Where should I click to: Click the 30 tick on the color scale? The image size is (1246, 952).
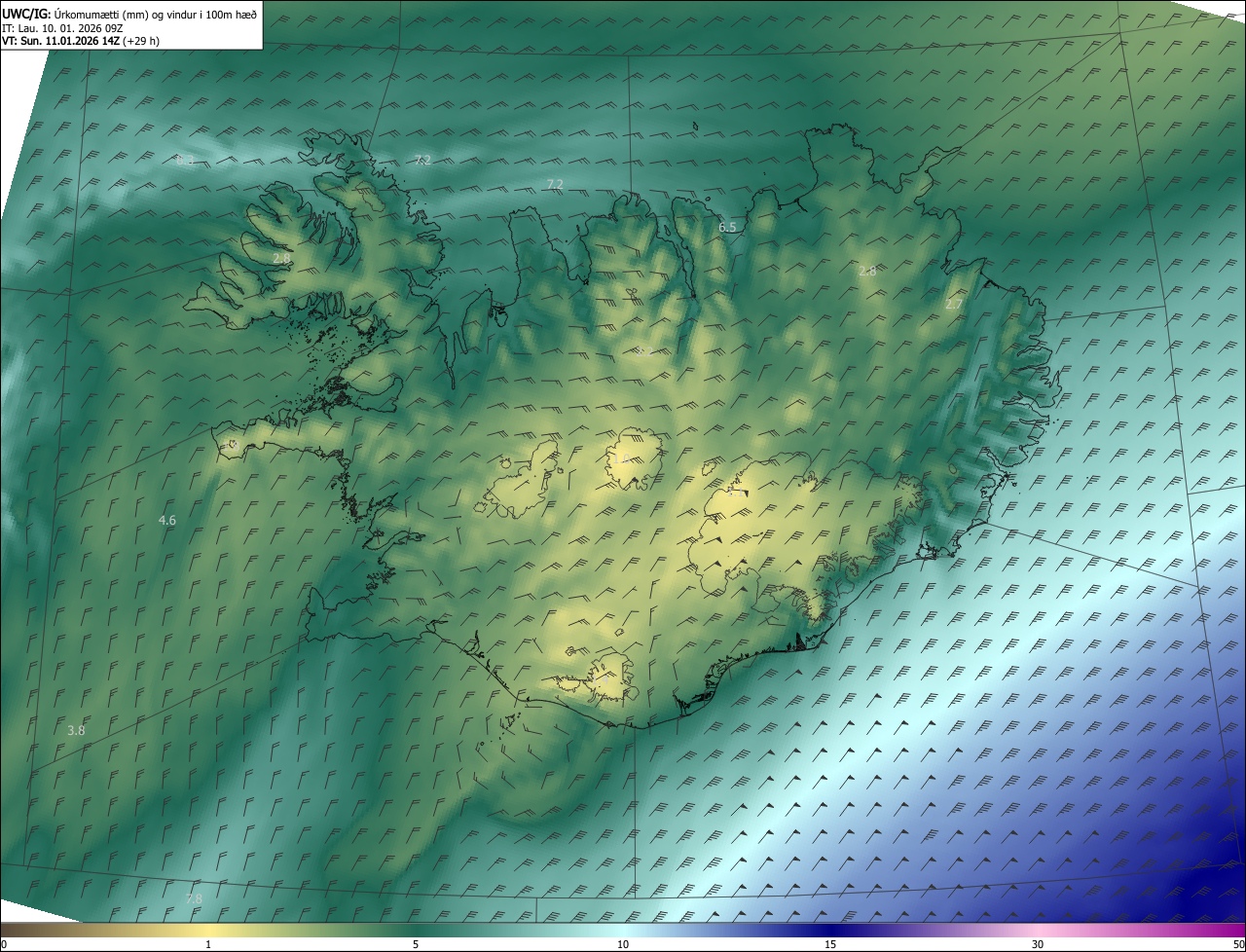[x=1038, y=944]
